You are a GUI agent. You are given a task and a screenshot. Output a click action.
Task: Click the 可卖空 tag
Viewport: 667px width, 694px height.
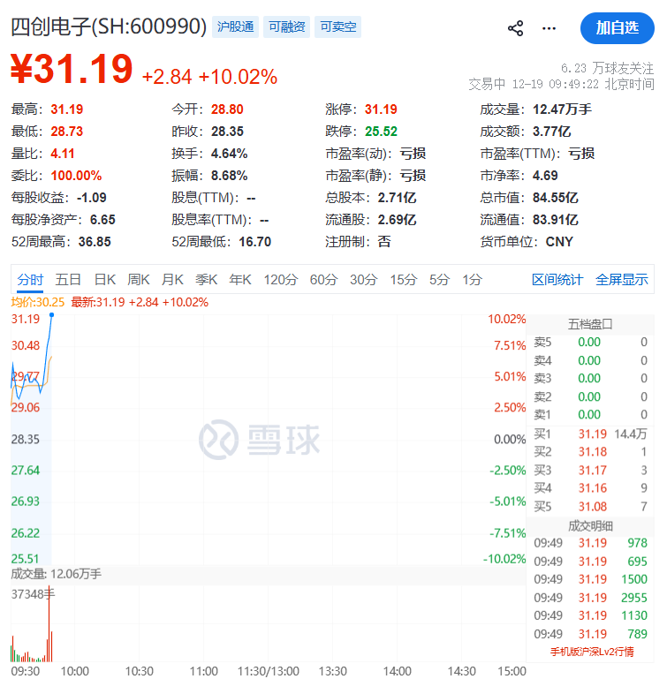coord(337,27)
